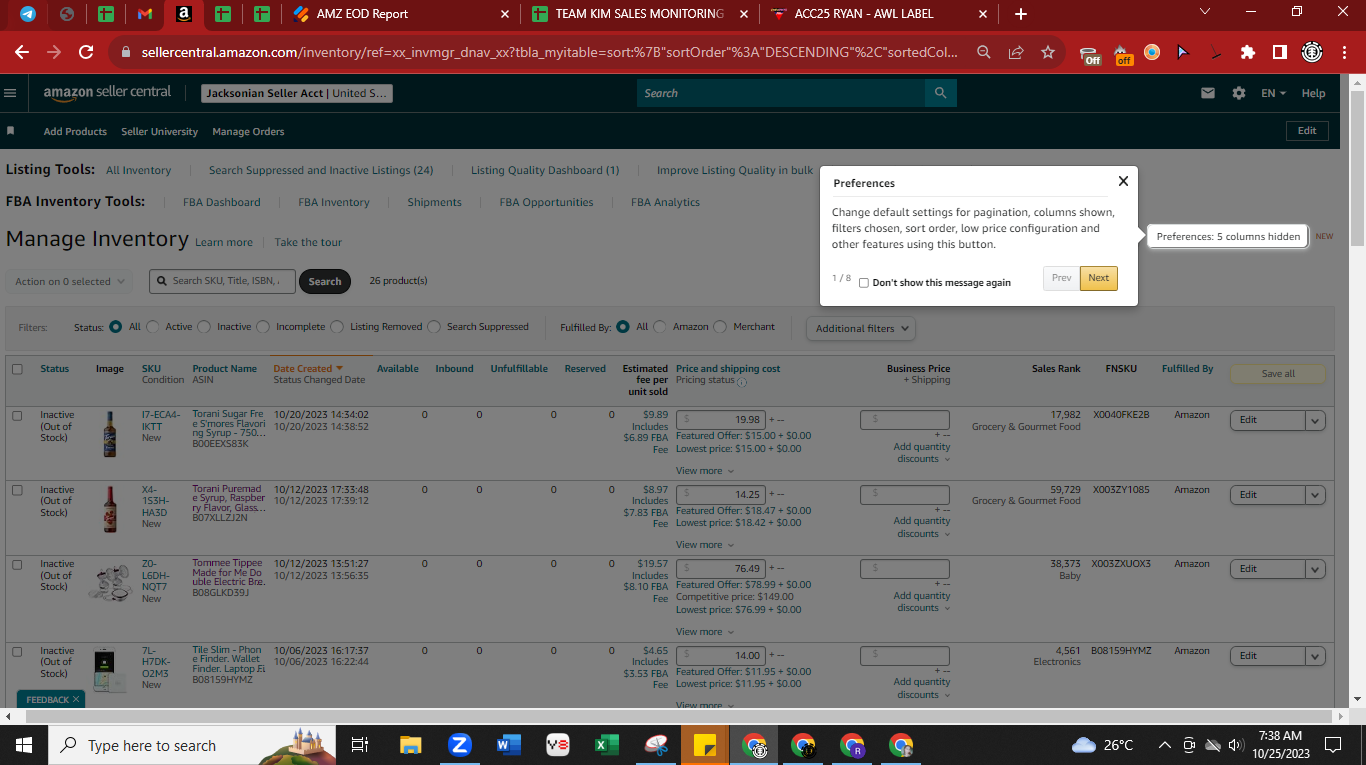
Task: Click the pricing status info icon
Action: [x=742, y=381]
